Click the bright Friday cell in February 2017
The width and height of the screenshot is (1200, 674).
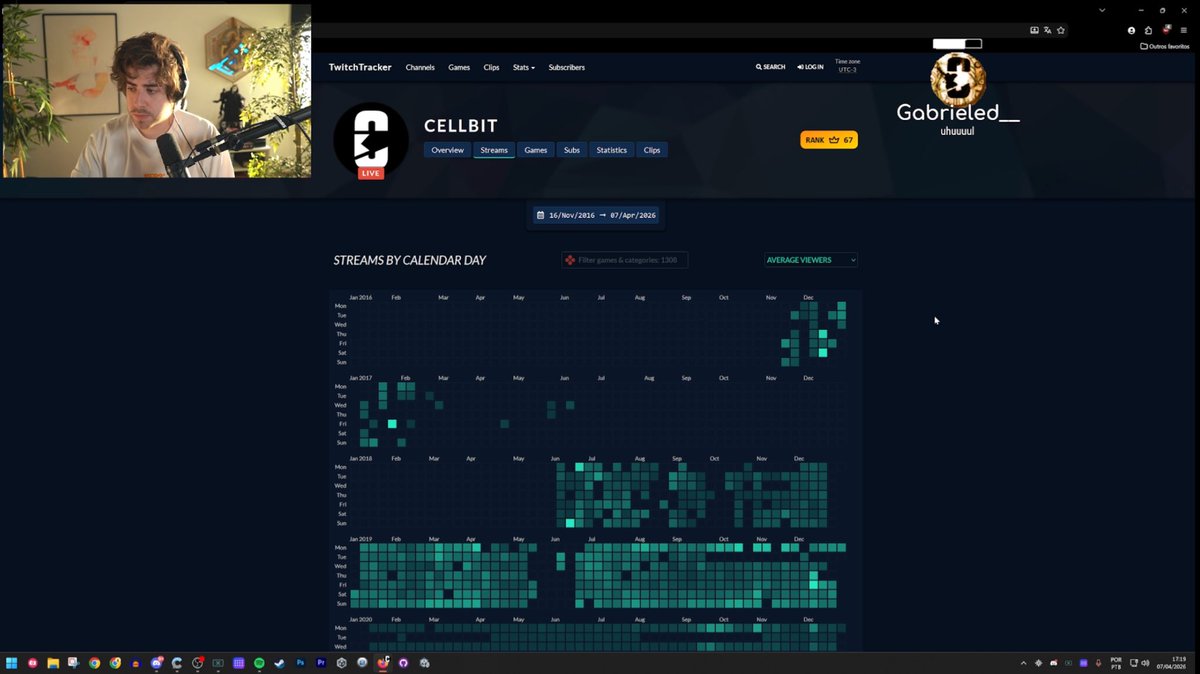[x=392, y=424]
